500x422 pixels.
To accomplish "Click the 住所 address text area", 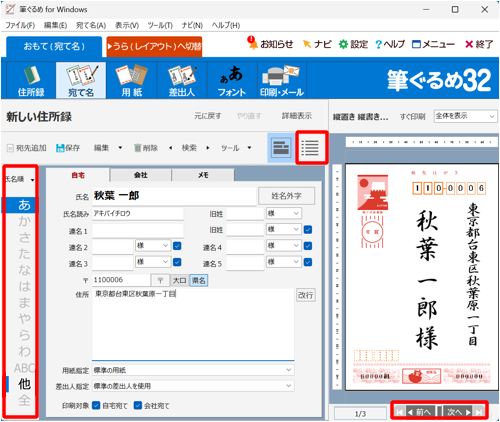I will 193,323.
